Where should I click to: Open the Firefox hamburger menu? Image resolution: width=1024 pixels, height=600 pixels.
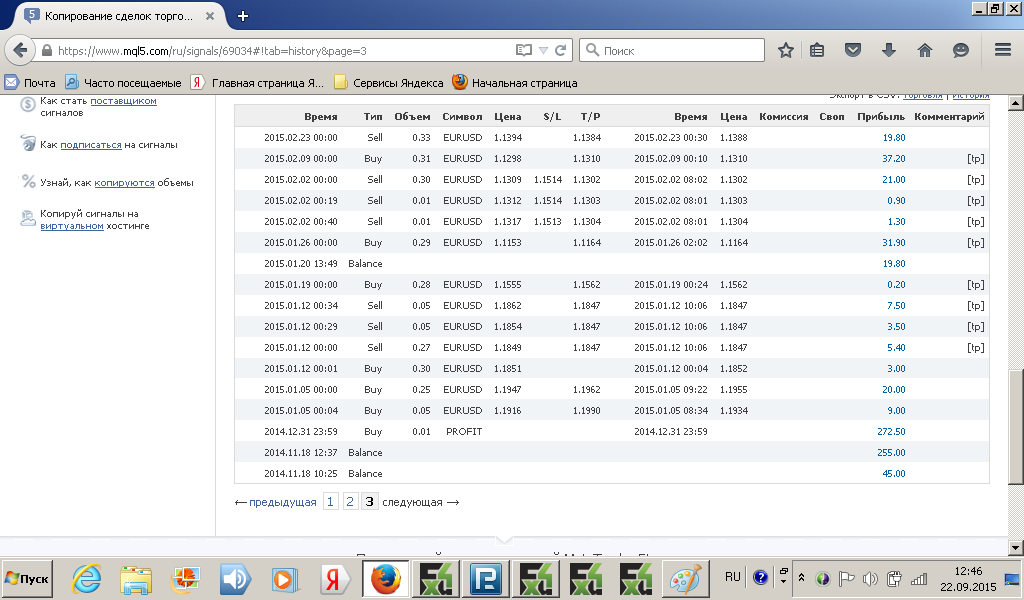pyautogui.click(x=1003, y=50)
